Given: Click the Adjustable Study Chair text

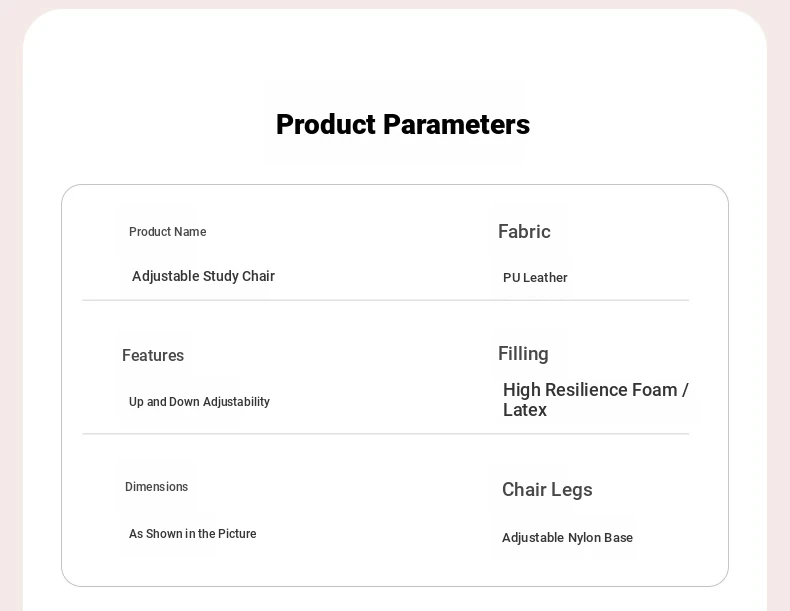Looking at the screenshot, I should coord(203,276).
